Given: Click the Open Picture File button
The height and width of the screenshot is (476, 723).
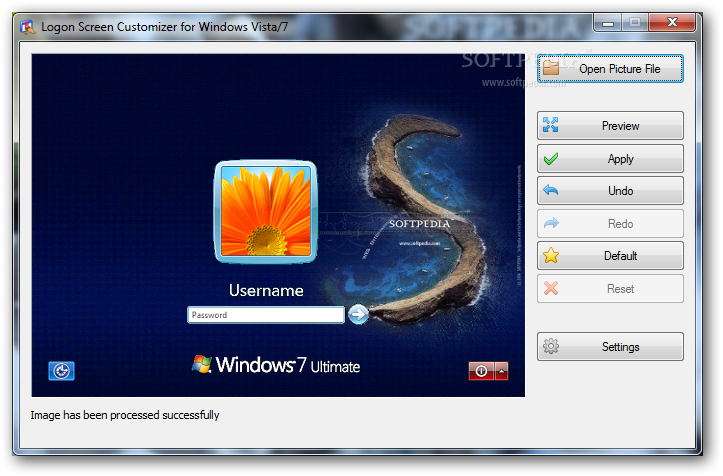Looking at the screenshot, I should pos(610,69).
